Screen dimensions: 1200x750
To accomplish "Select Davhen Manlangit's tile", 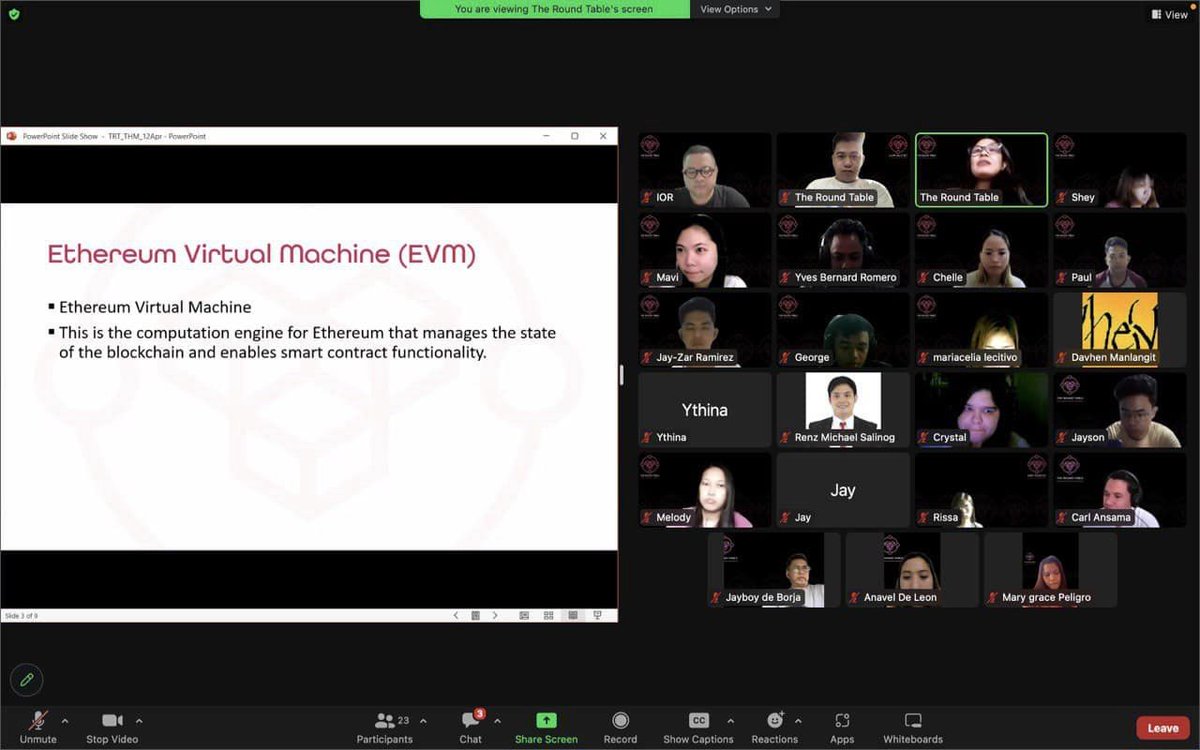I will pyautogui.click(x=1120, y=330).
